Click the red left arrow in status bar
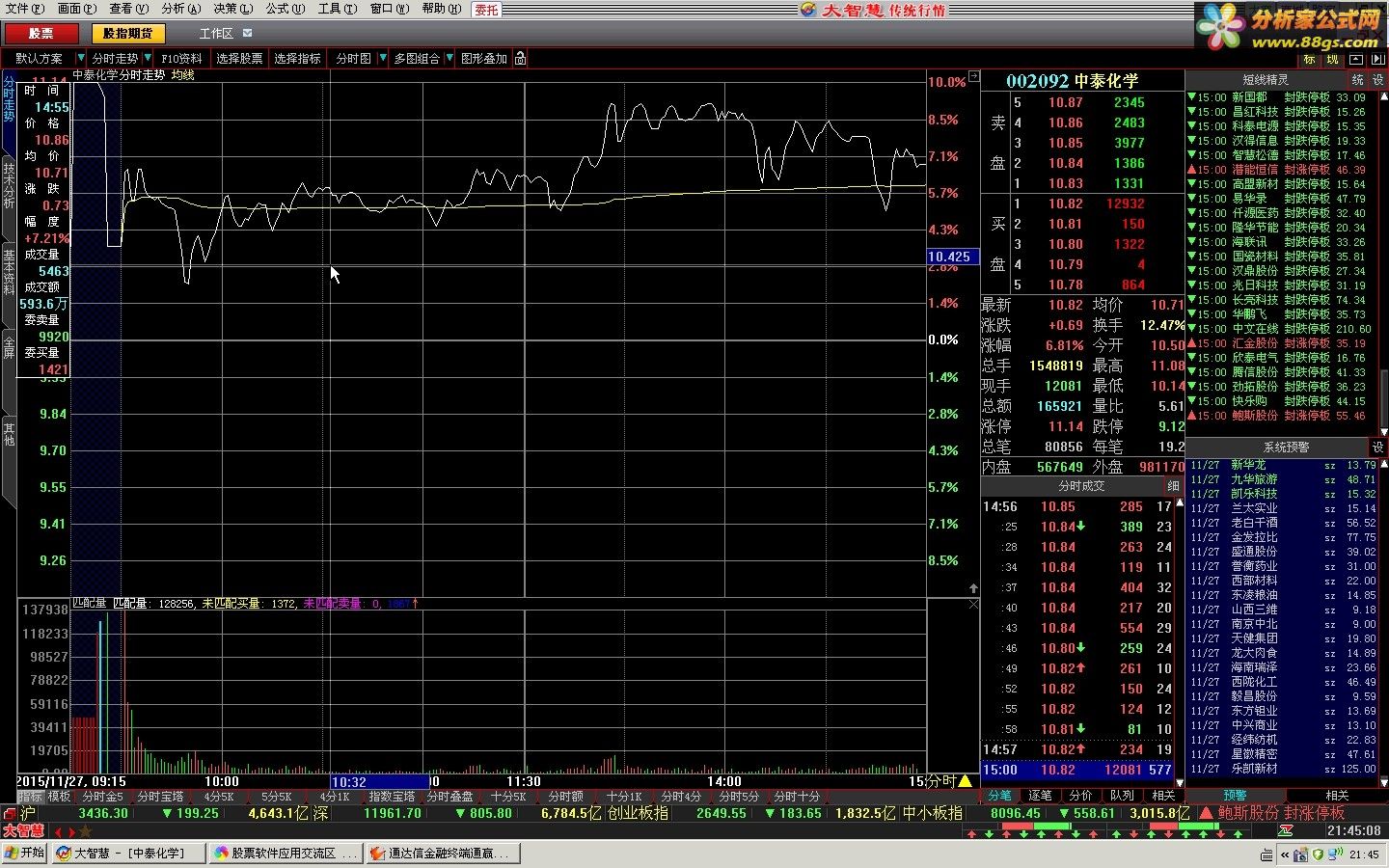1389x868 pixels. click(58, 831)
